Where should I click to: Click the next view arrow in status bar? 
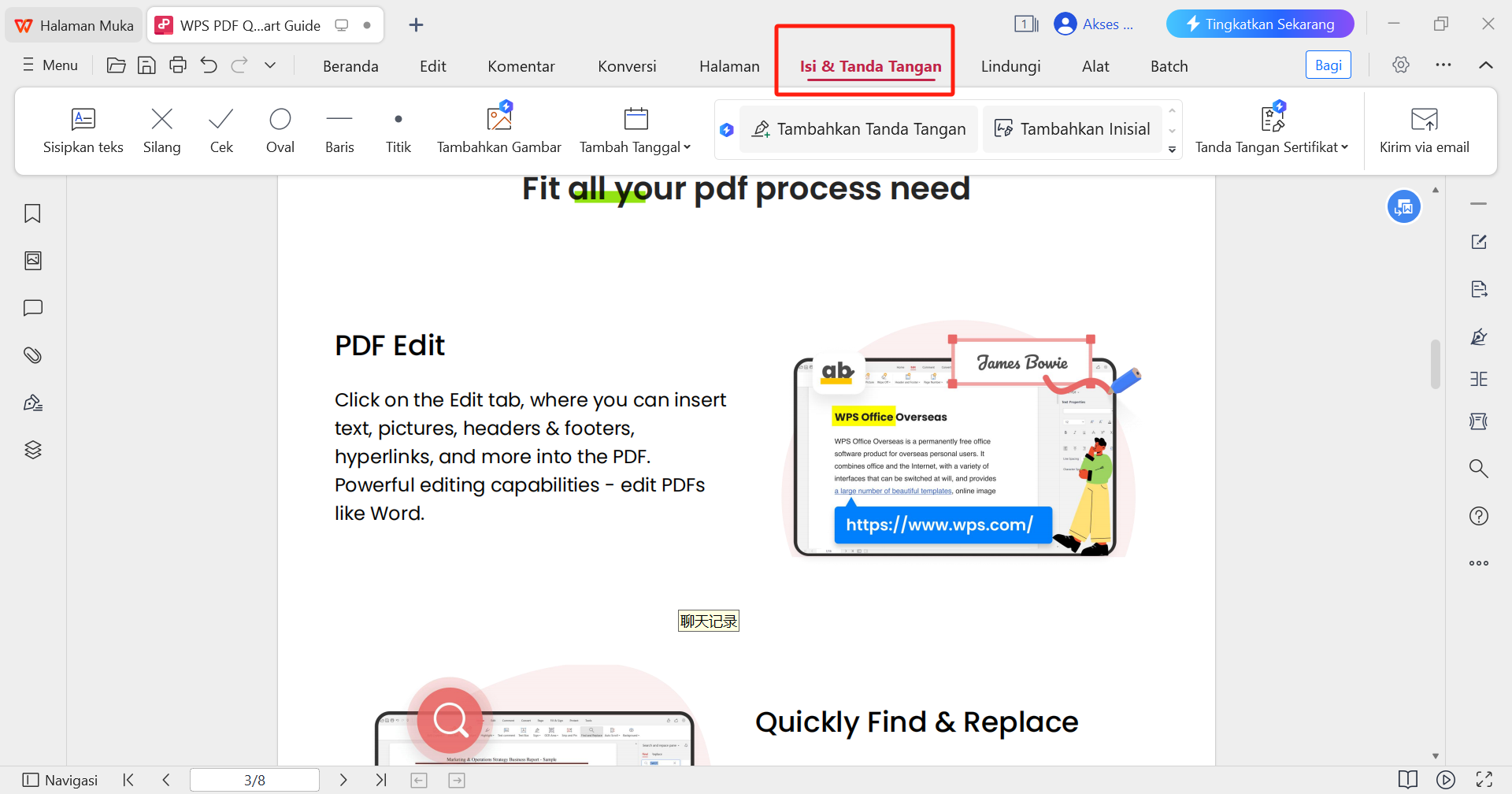pyautogui.click(x=457, y=780)
